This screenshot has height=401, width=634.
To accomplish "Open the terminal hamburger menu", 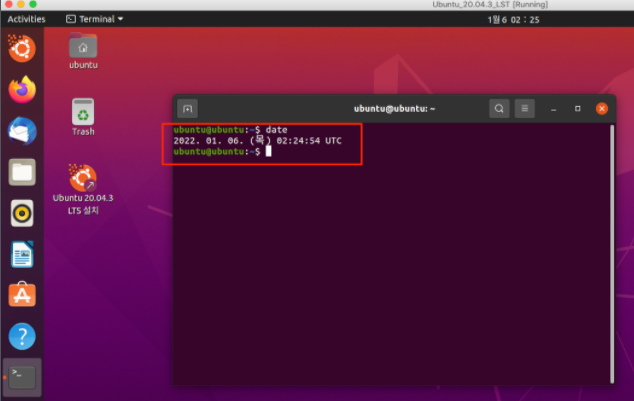I will coord(524,109).
